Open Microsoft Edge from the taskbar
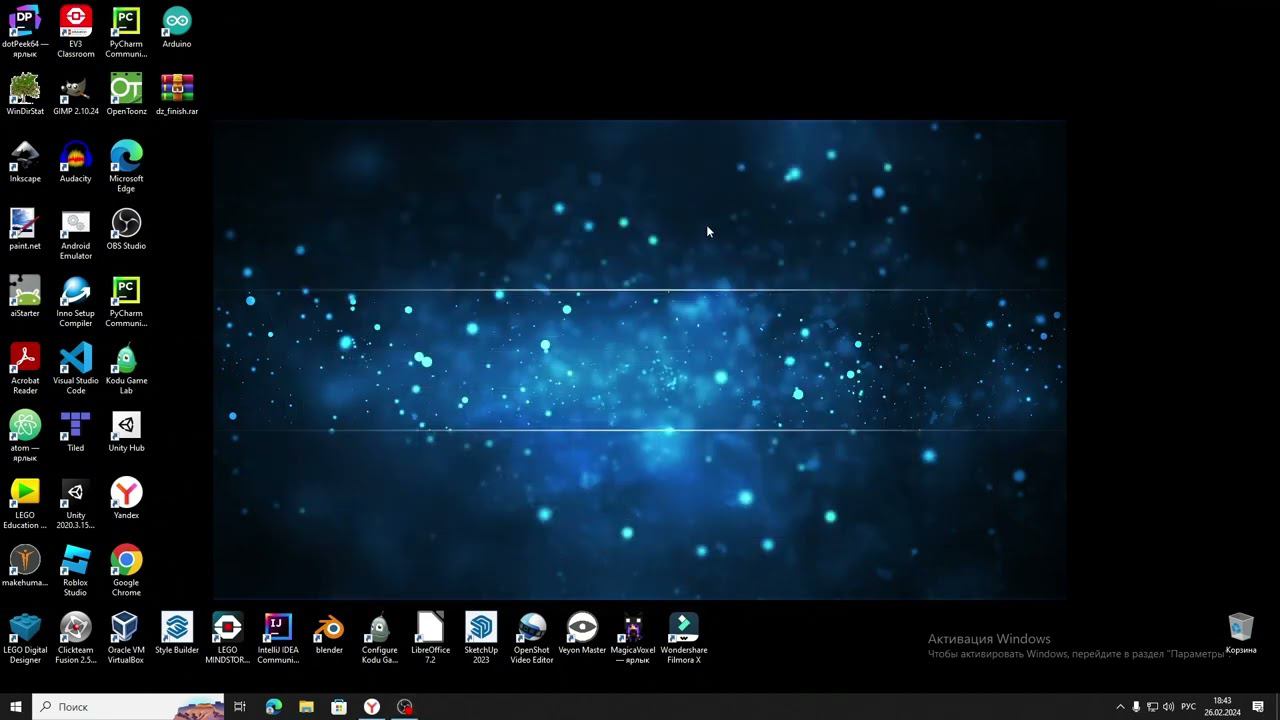 274,707
